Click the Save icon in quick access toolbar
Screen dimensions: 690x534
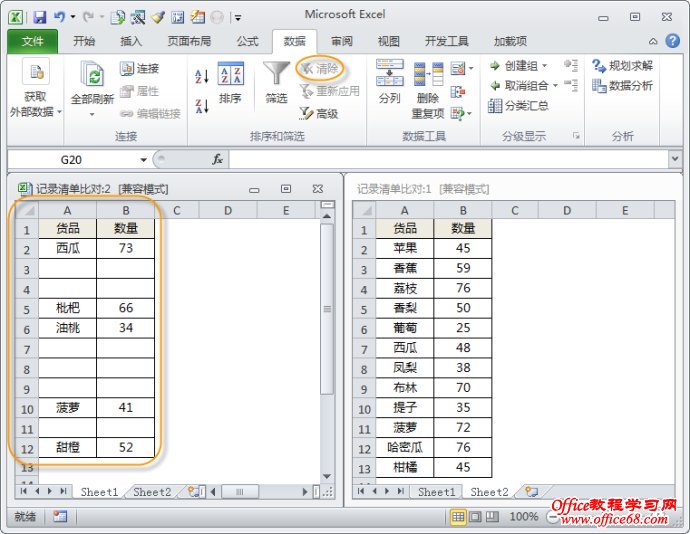[39, 17]
